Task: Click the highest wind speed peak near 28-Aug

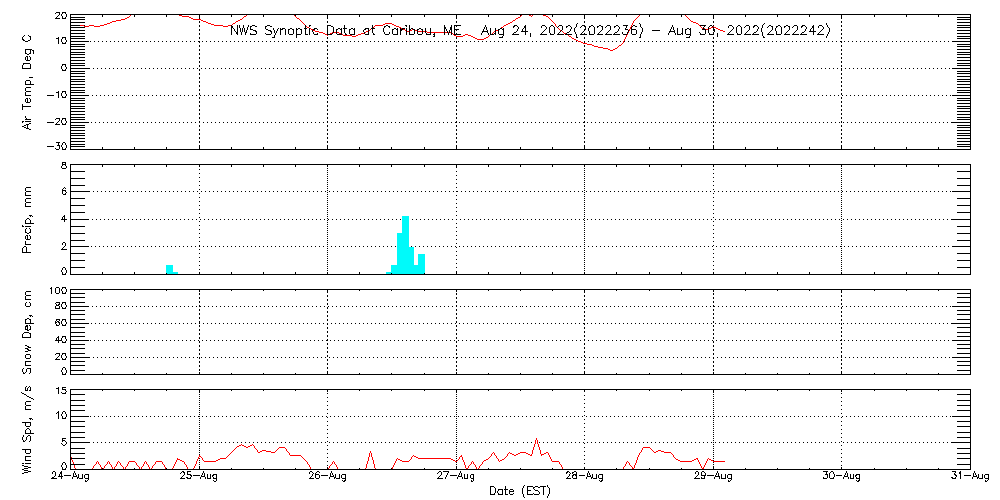Action: pyautogui.click(x=537, y=440)
